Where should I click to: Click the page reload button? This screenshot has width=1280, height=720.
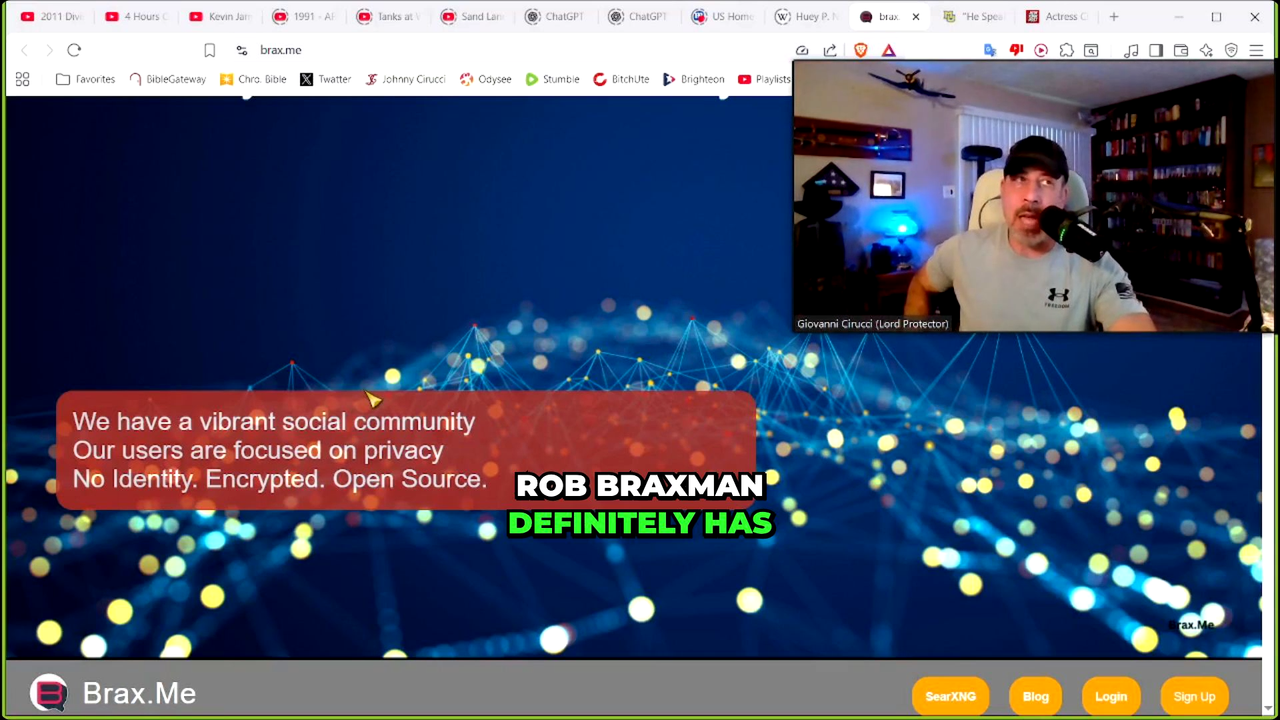click(x=74, y=50)
